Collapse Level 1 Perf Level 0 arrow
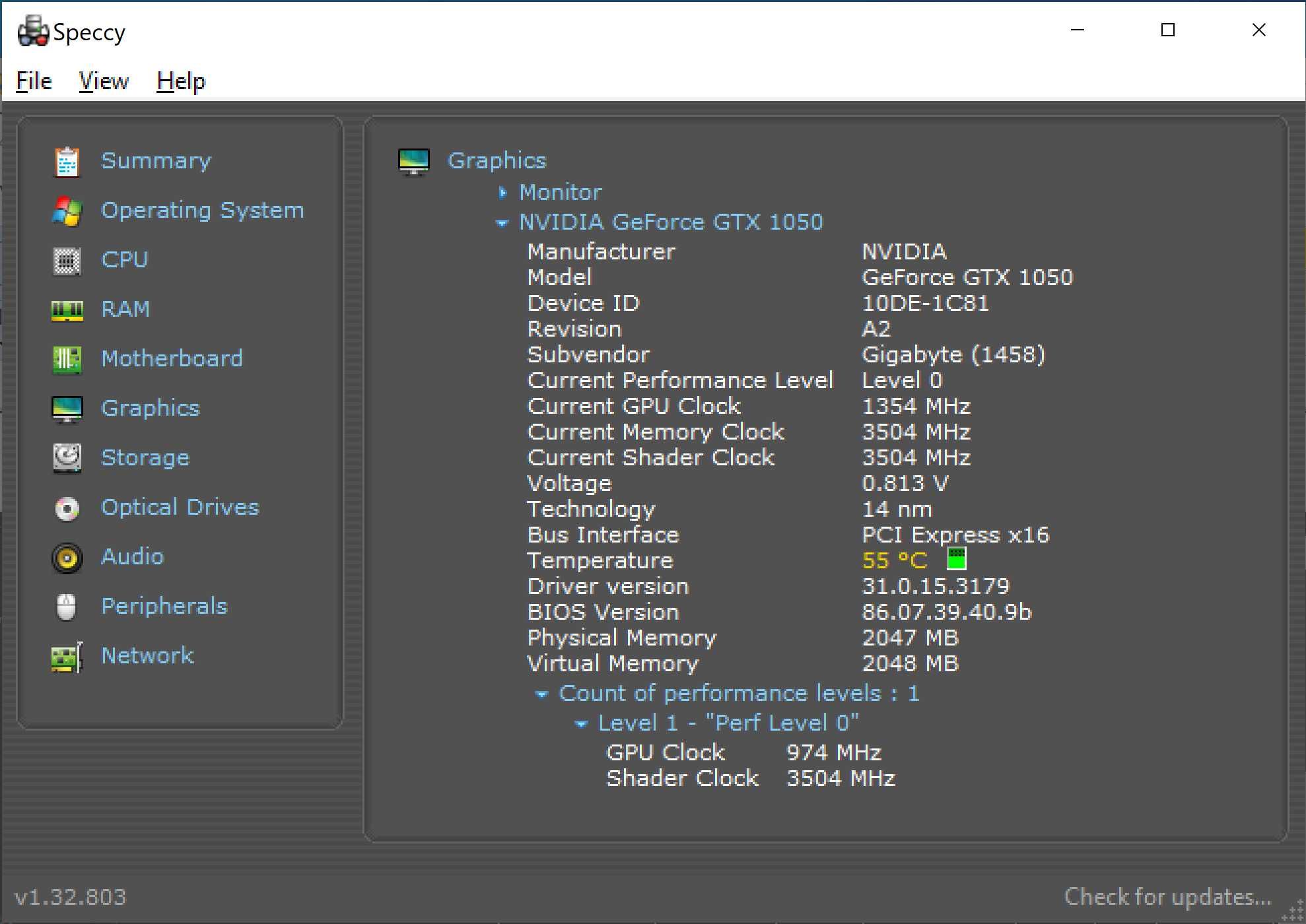Image resolution: width=1306 pixels, height=924 pixels. (x=581, y=724)
